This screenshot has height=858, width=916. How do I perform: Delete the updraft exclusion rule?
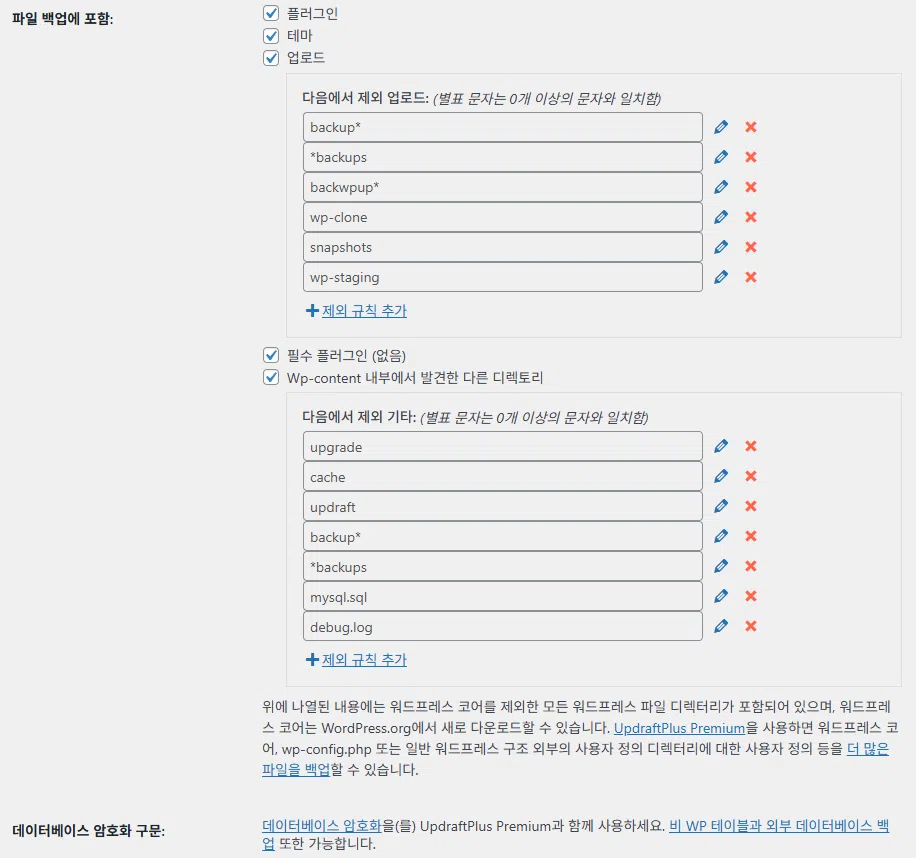coord(751,506)
